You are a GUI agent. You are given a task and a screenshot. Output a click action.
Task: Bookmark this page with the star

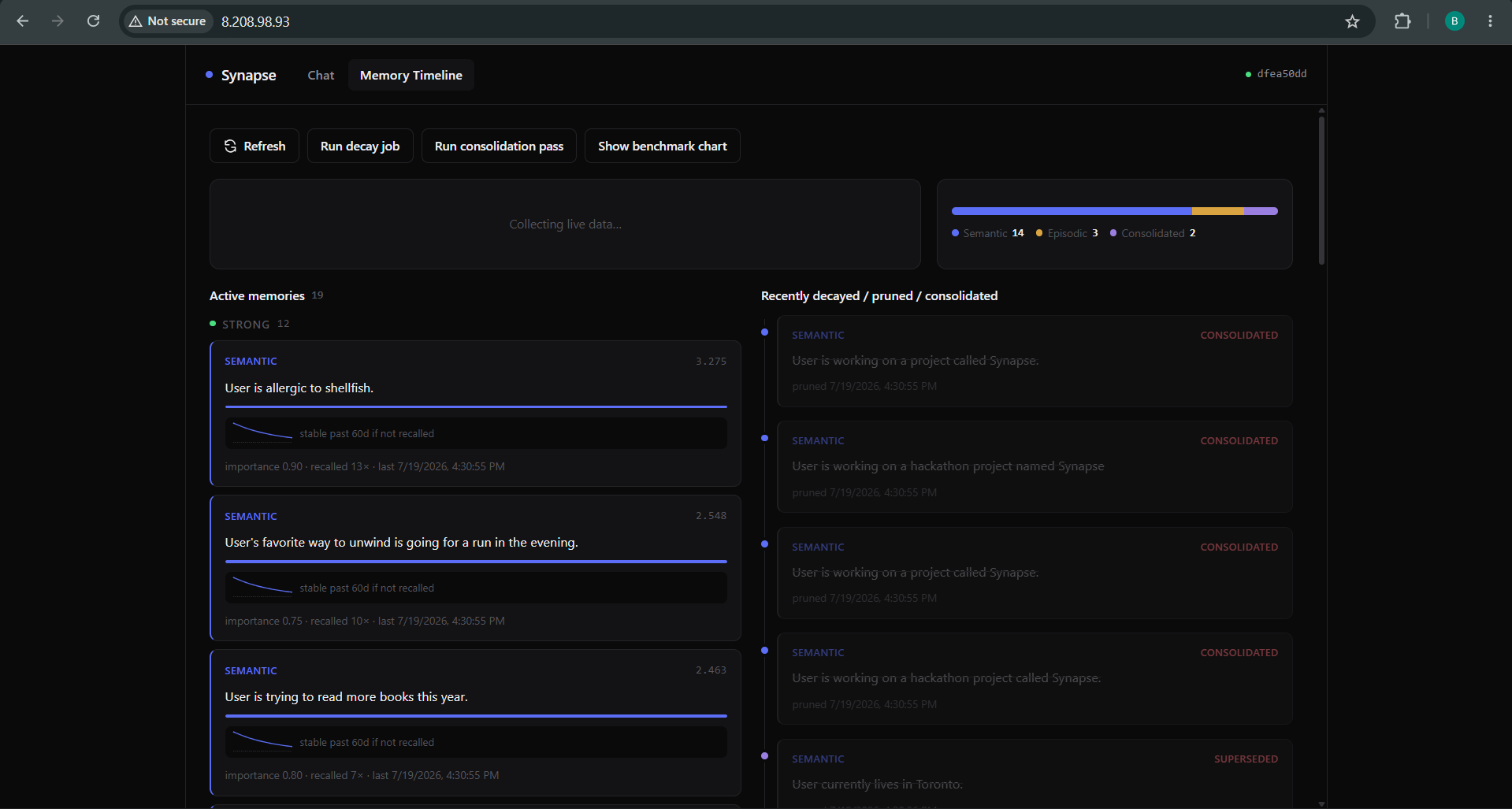(1352, 21)
